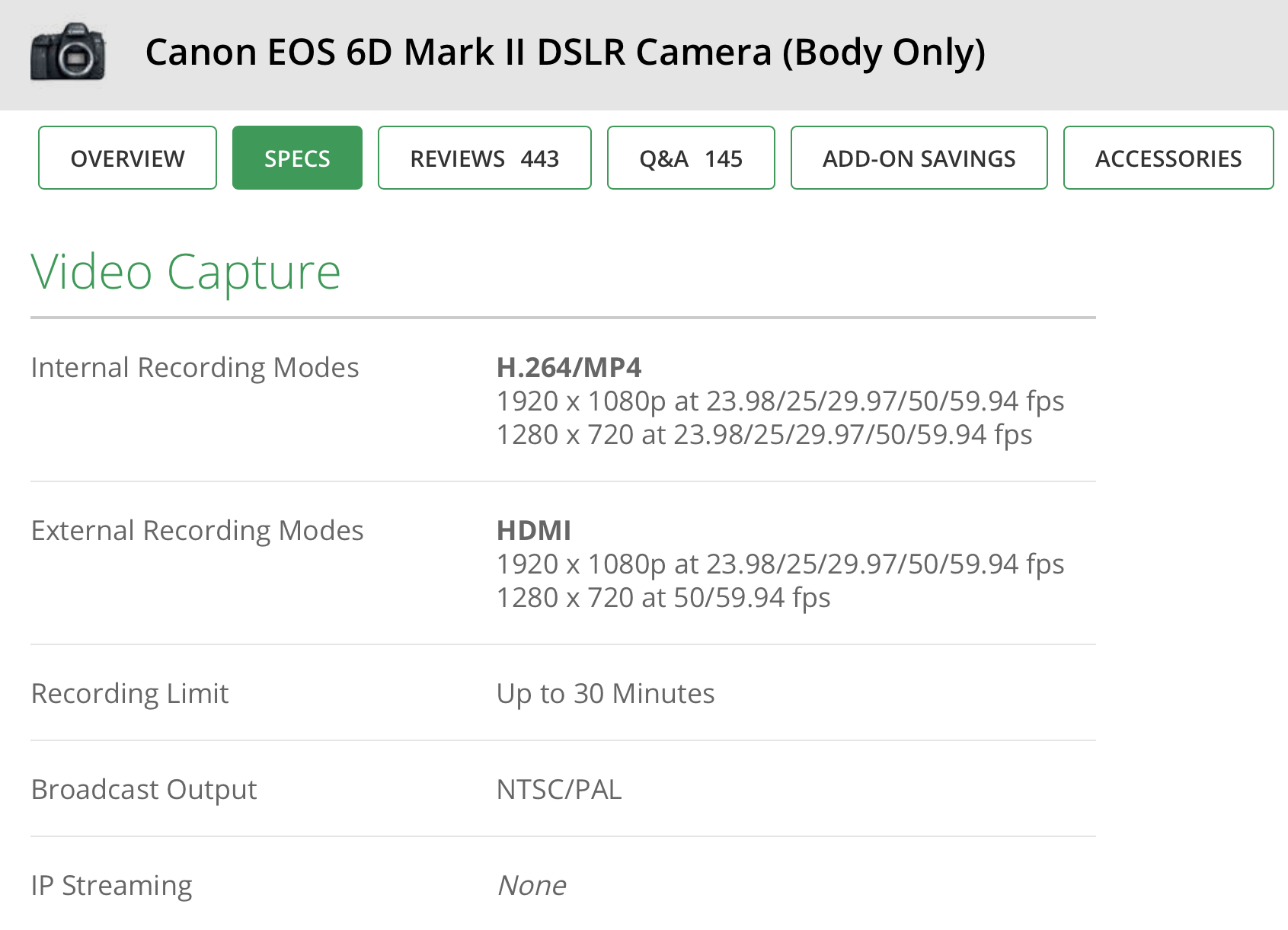Click the Canon camera product thumbnail
The height and width of the screenshot is (930, 1288).
(x=67, y=52)
